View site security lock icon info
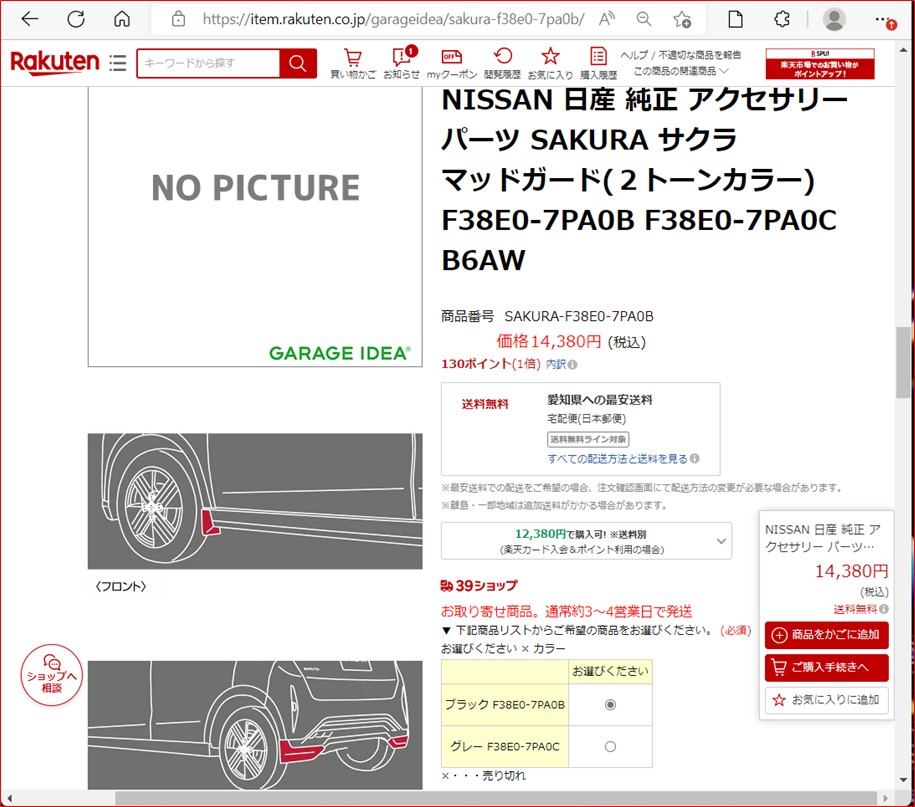Viewport: 915px width, 807px height. (179, 19)
